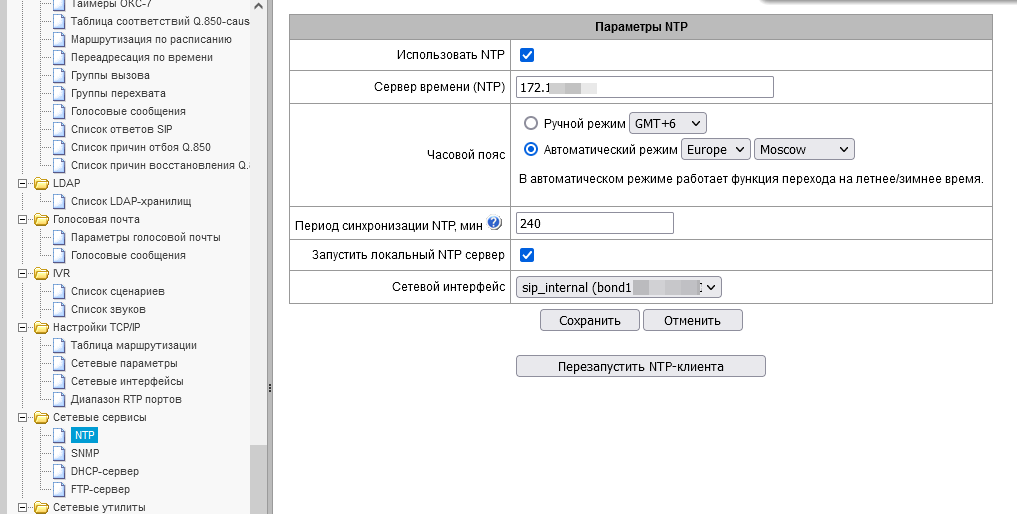This screenshot has height=514, width=1017.
Task: Click the SNMP page icon in tree
Action: (x=59, y=453)
